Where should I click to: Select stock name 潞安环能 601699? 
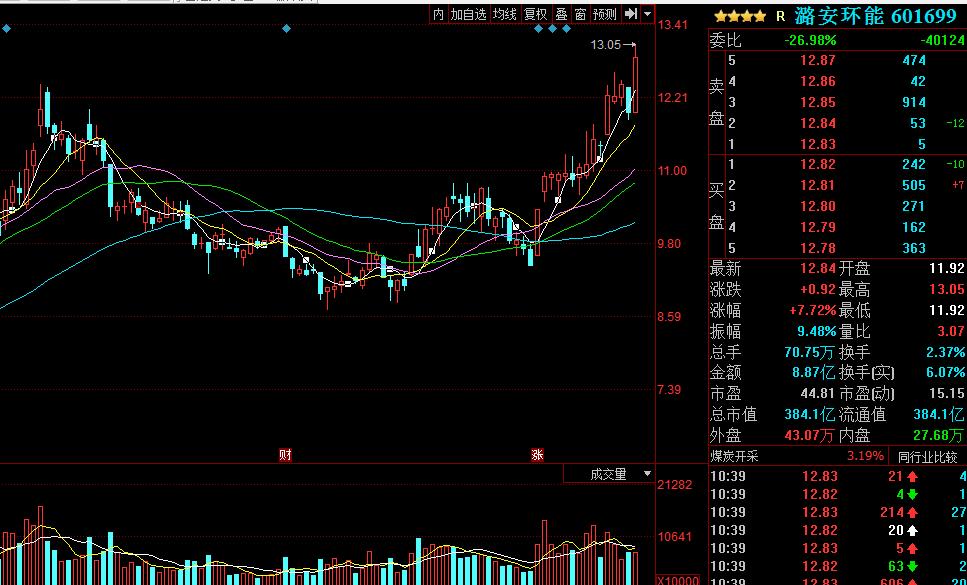point(878,16)
